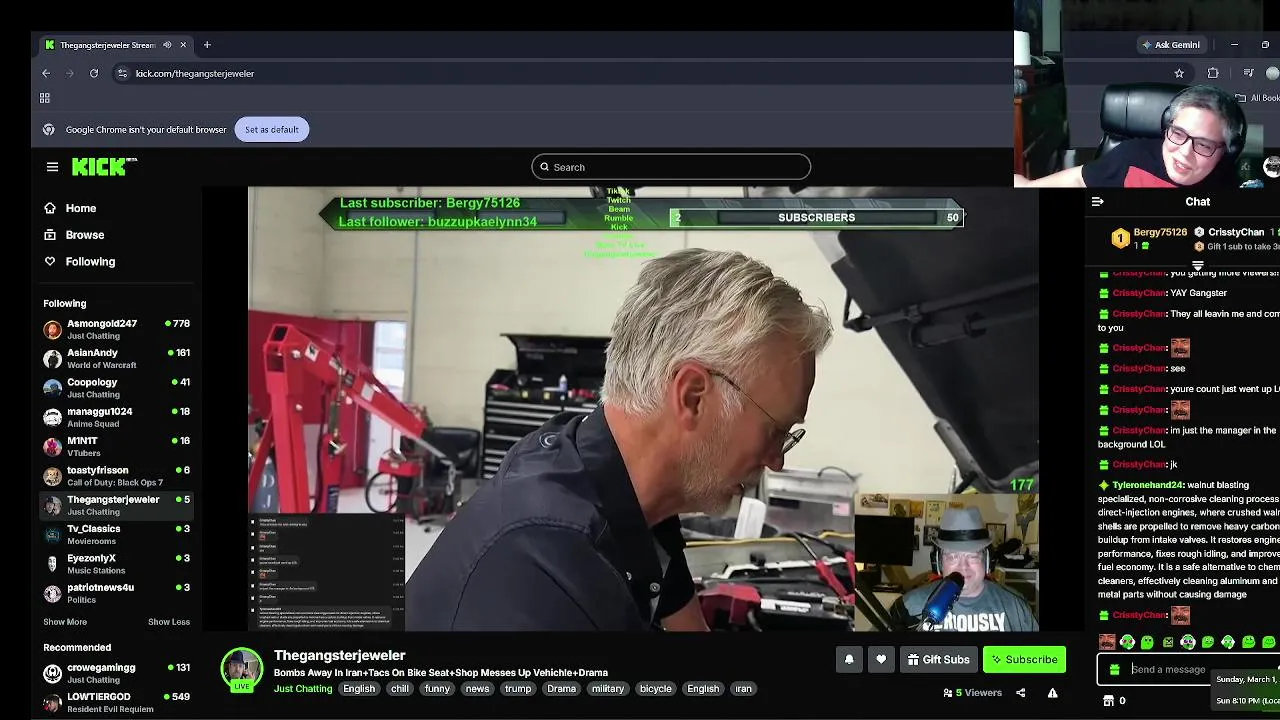Click Bergy75126 on the gift leaderboard

tap(1160, 232)
